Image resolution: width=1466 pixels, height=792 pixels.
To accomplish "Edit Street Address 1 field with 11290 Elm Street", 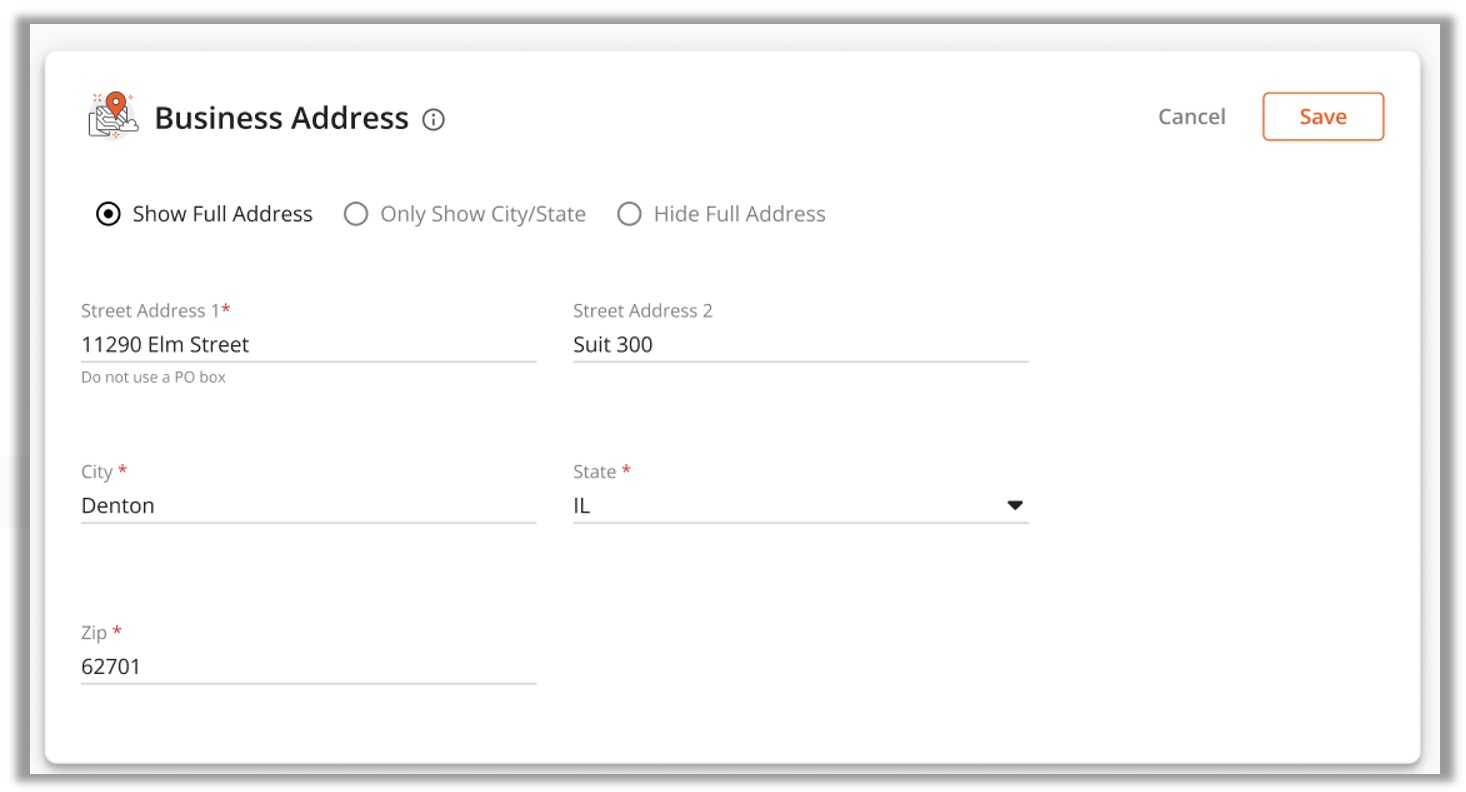I will 308,344.
